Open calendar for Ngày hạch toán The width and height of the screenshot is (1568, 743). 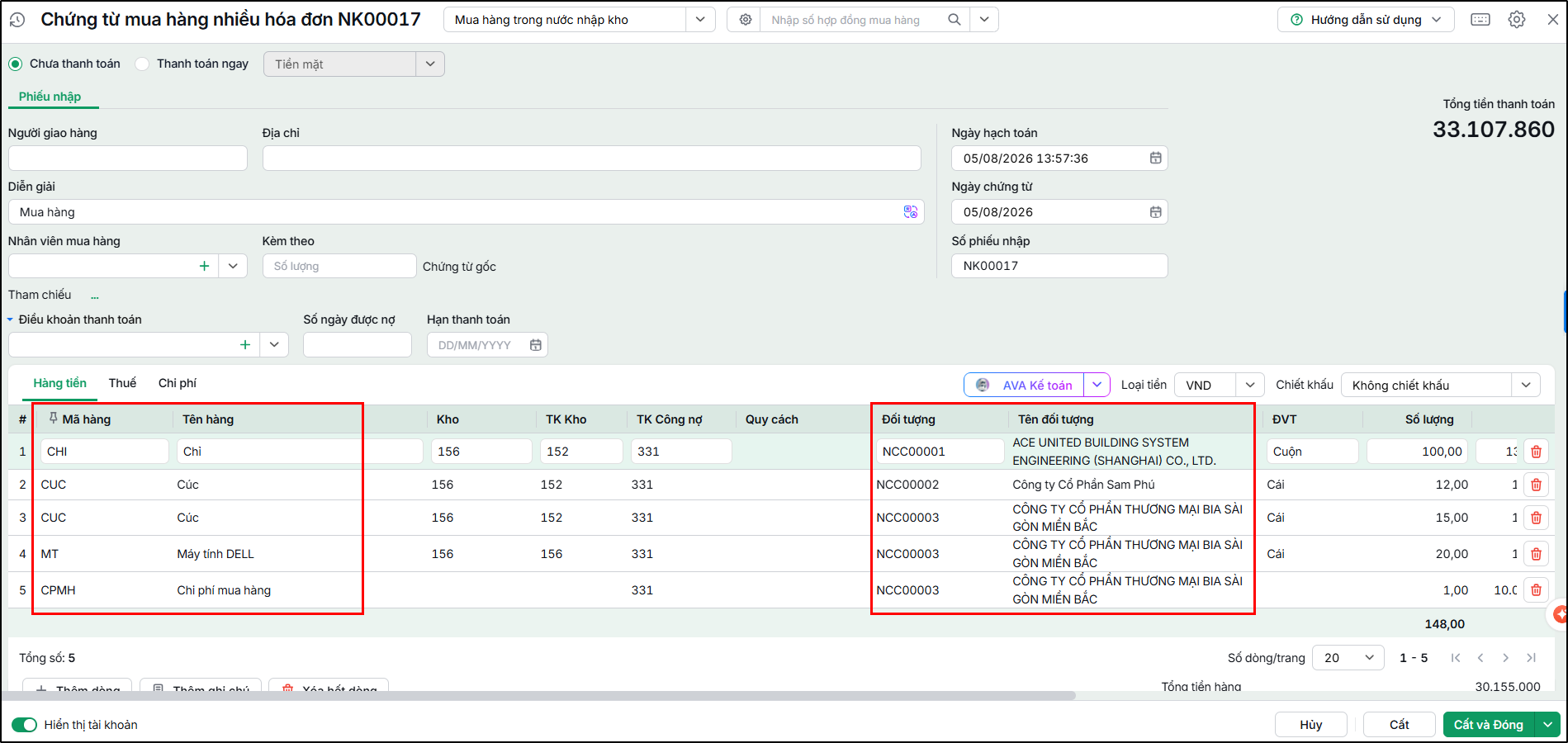(x=1156, y=159)
